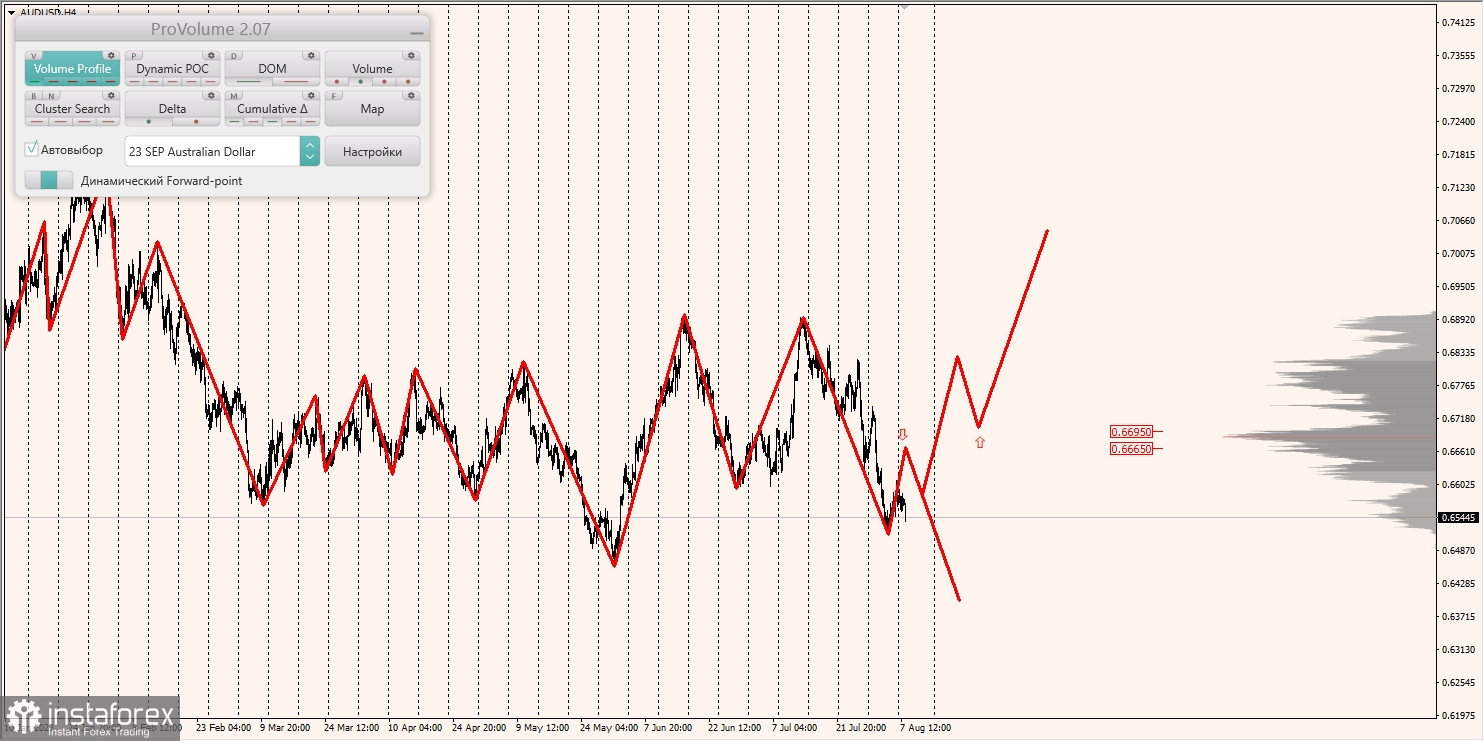Screen dimensions: 1484x741
Task: Click the 7 Aug 12:00 time label
Action: pyautogui.click(x=925, y=728)
